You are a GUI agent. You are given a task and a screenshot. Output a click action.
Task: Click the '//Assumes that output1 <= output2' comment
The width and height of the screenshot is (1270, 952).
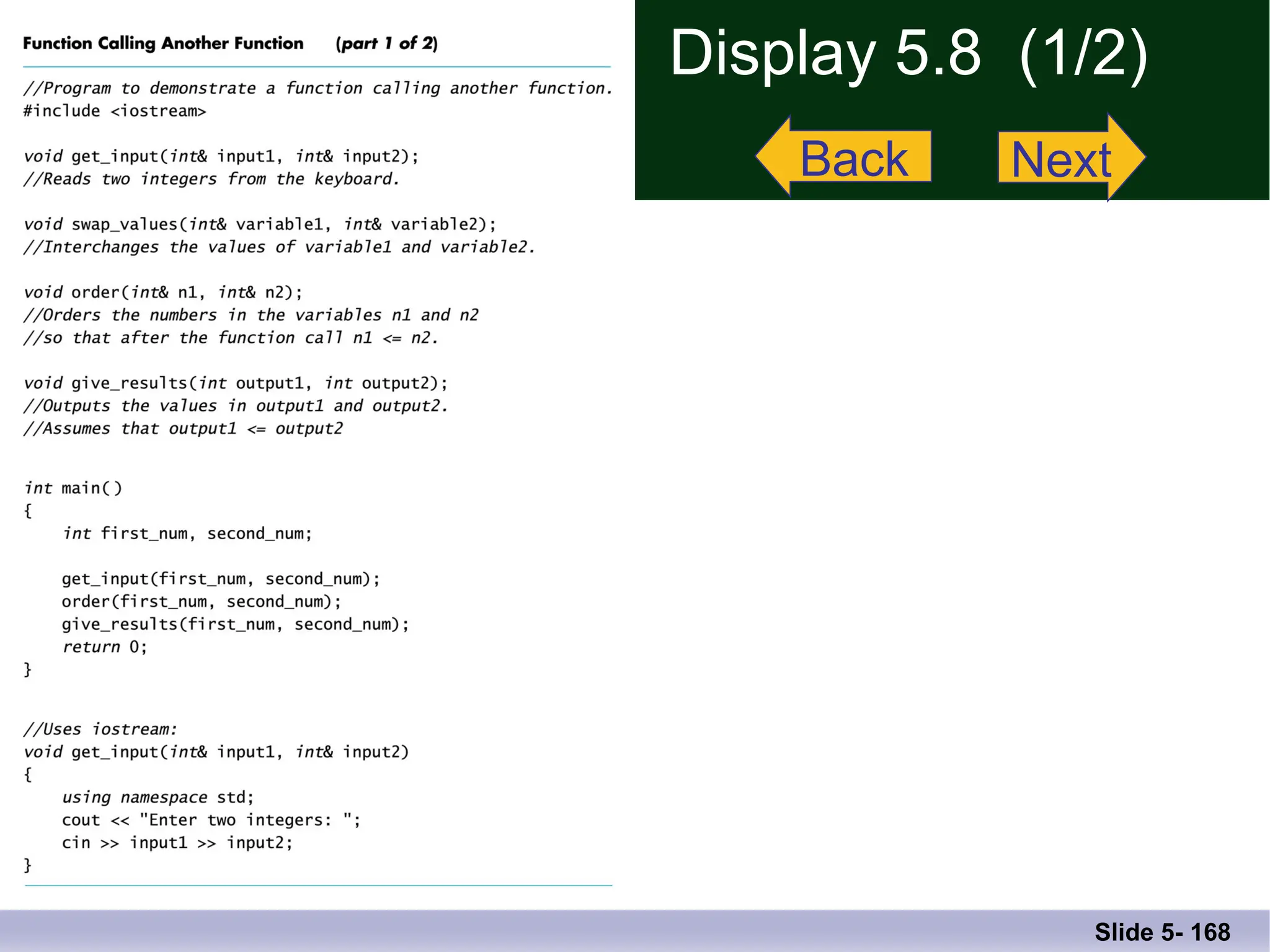[x=183, y=429]
